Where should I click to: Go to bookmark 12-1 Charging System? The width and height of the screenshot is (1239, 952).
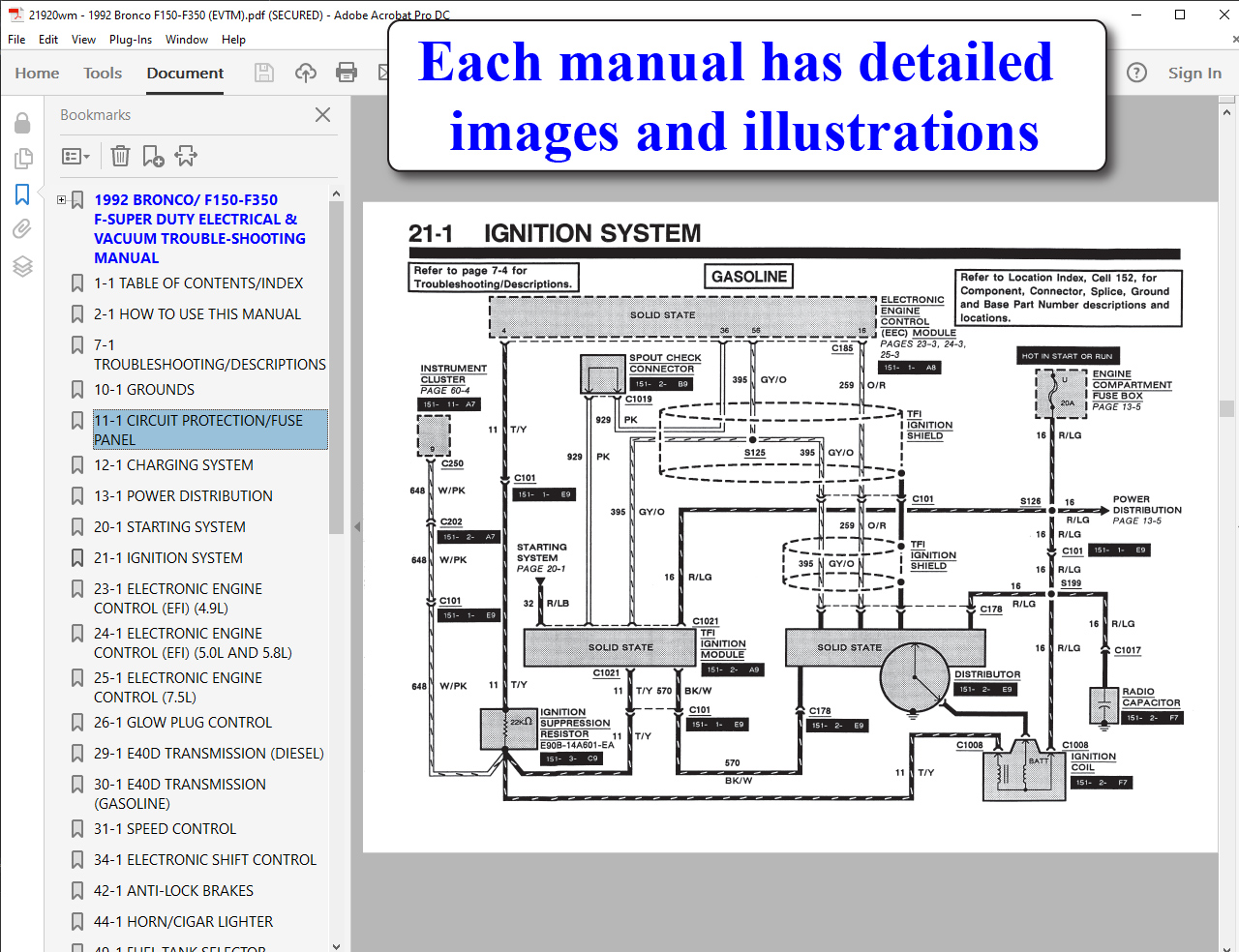[173, 465]
